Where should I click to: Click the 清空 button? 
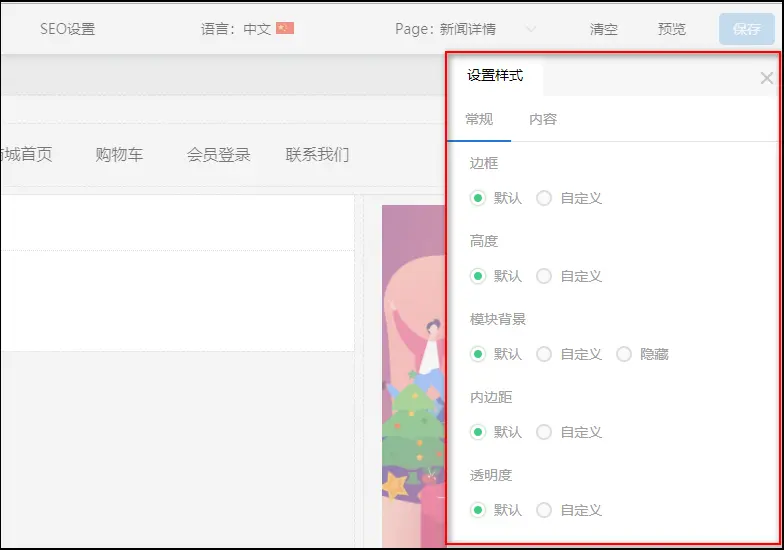coord(604,29)
